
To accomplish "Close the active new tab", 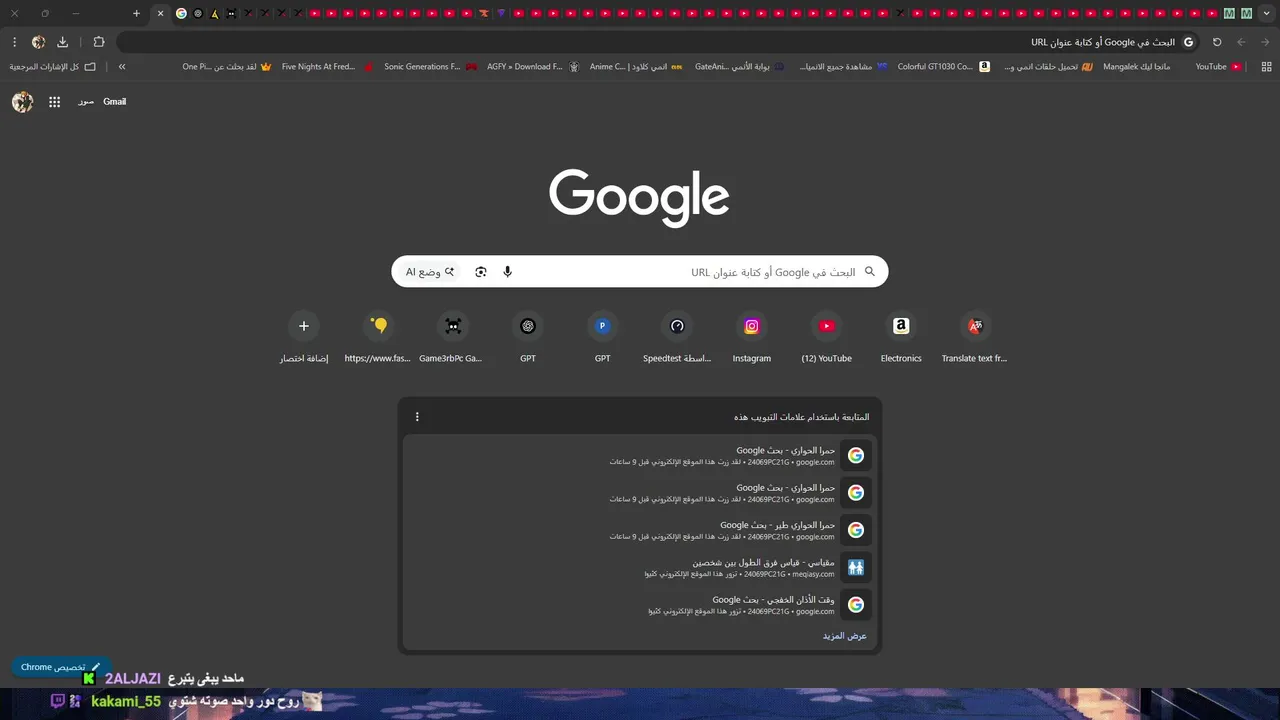I will pos(160,13).
